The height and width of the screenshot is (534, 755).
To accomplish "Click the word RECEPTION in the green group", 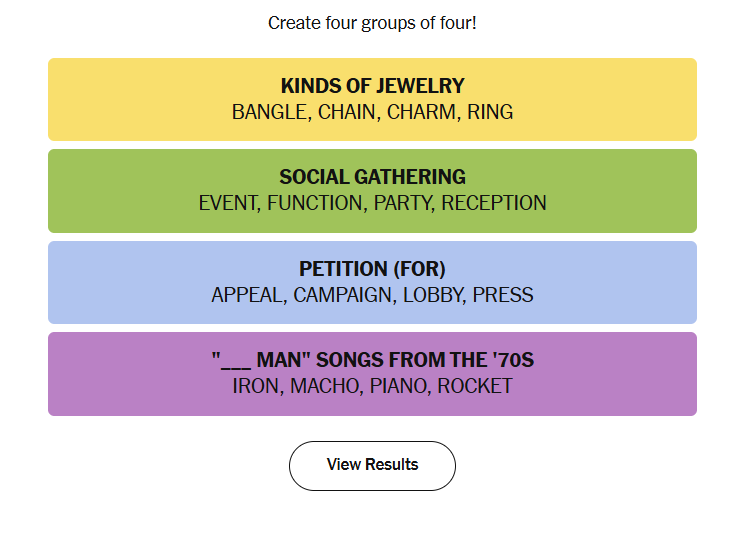I will click(x=494, y=203).
